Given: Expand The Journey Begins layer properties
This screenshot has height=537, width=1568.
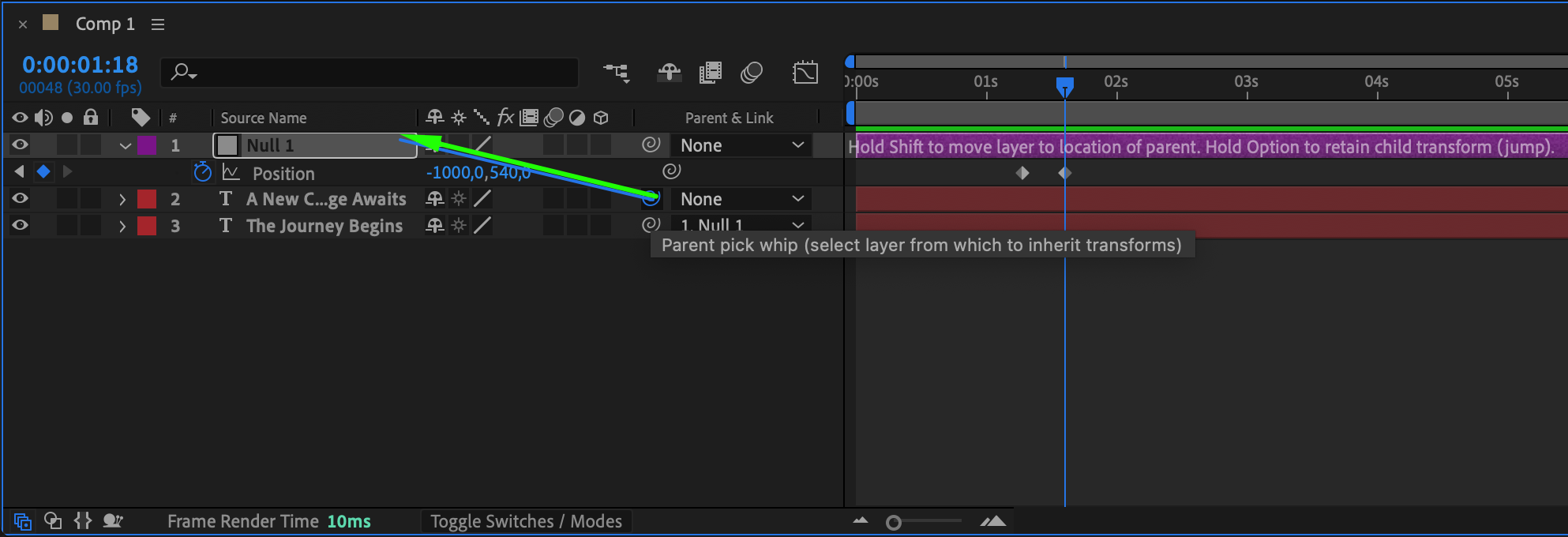Looking at the screenshot, I should [x=122, y=226].
